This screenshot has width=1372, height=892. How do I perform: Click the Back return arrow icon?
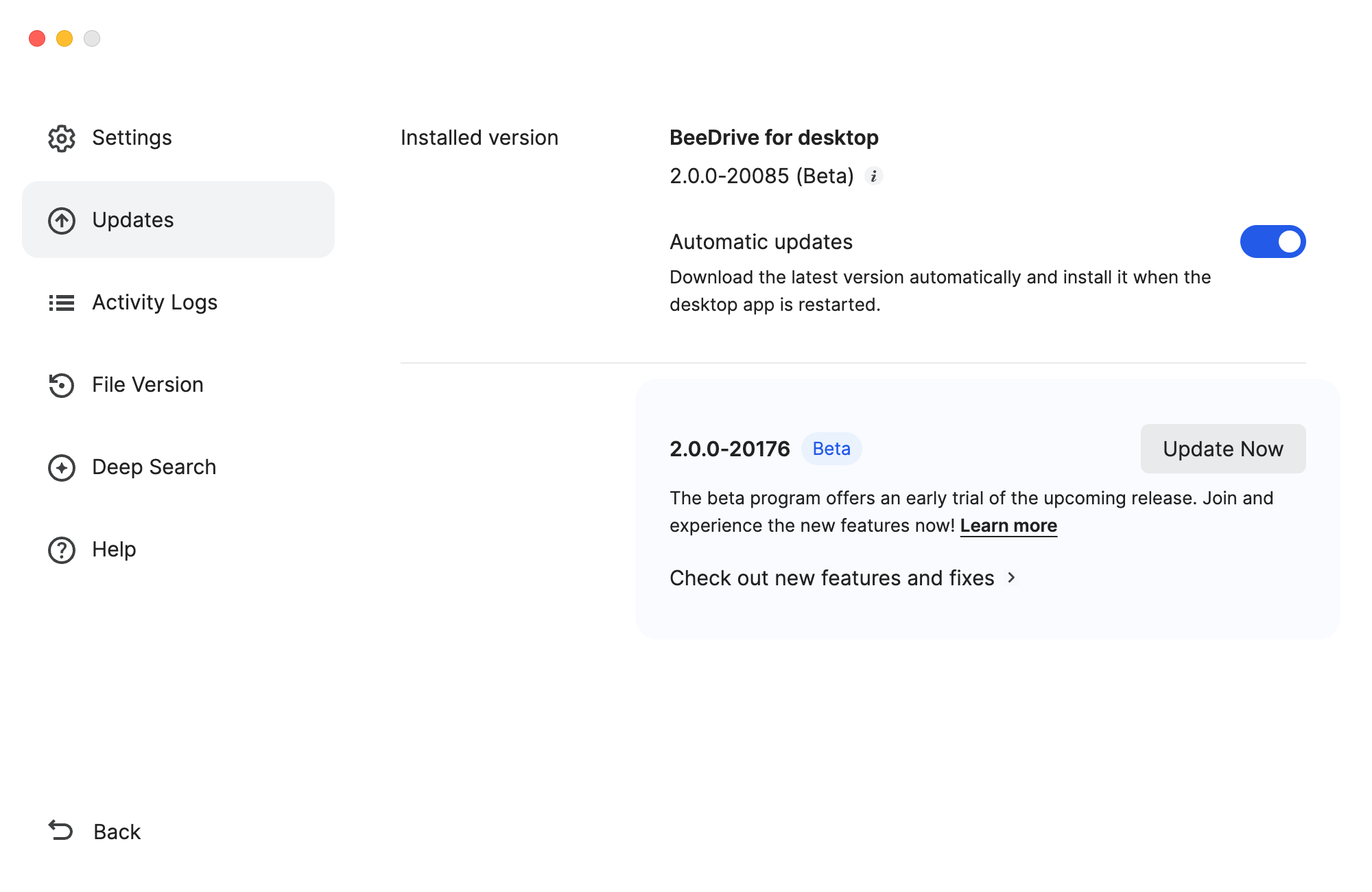(x=59, y=832)
